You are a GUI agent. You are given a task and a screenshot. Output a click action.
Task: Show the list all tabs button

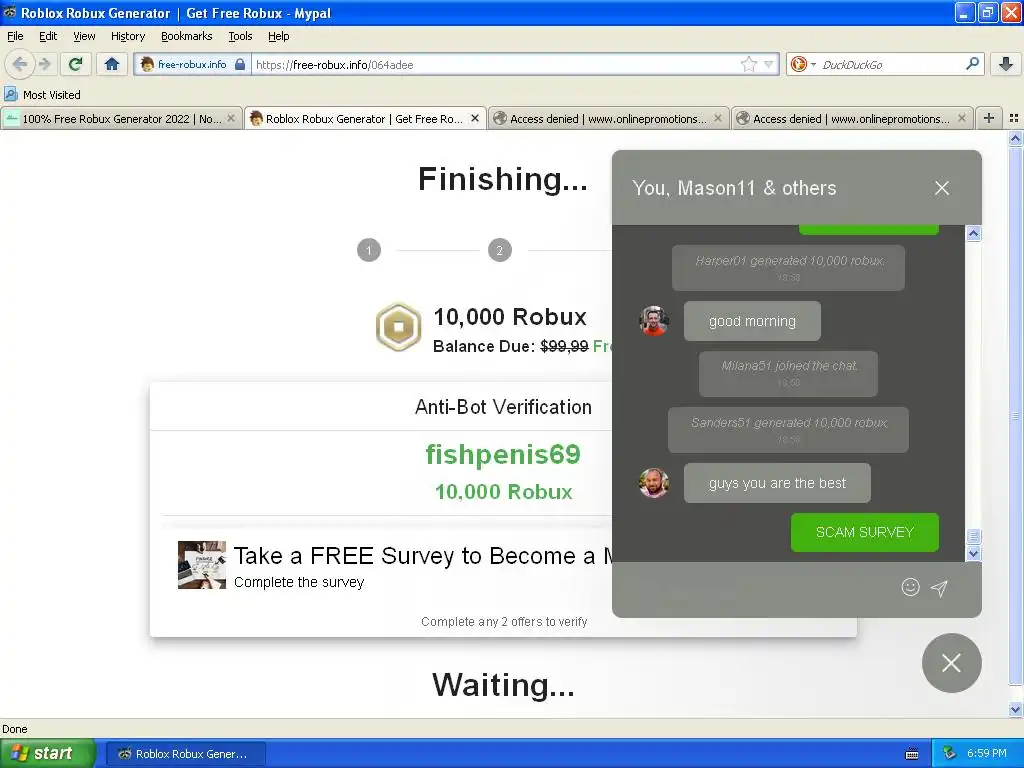1014,118
